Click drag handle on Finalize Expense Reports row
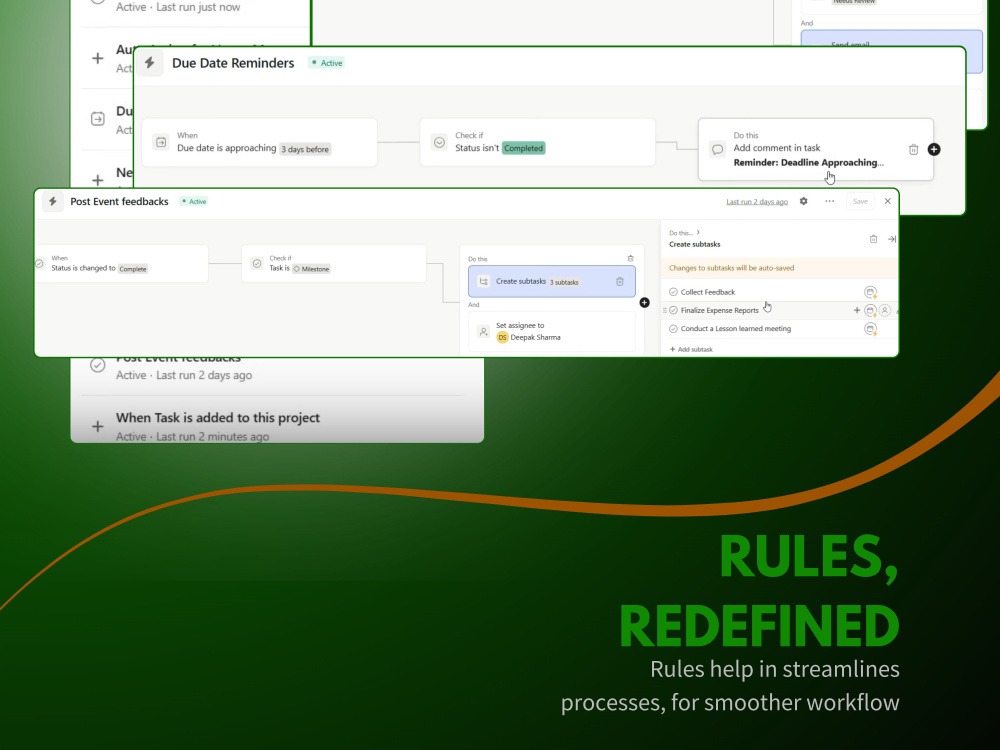This screenshot has height=750, width=1000. coord(665,311)
